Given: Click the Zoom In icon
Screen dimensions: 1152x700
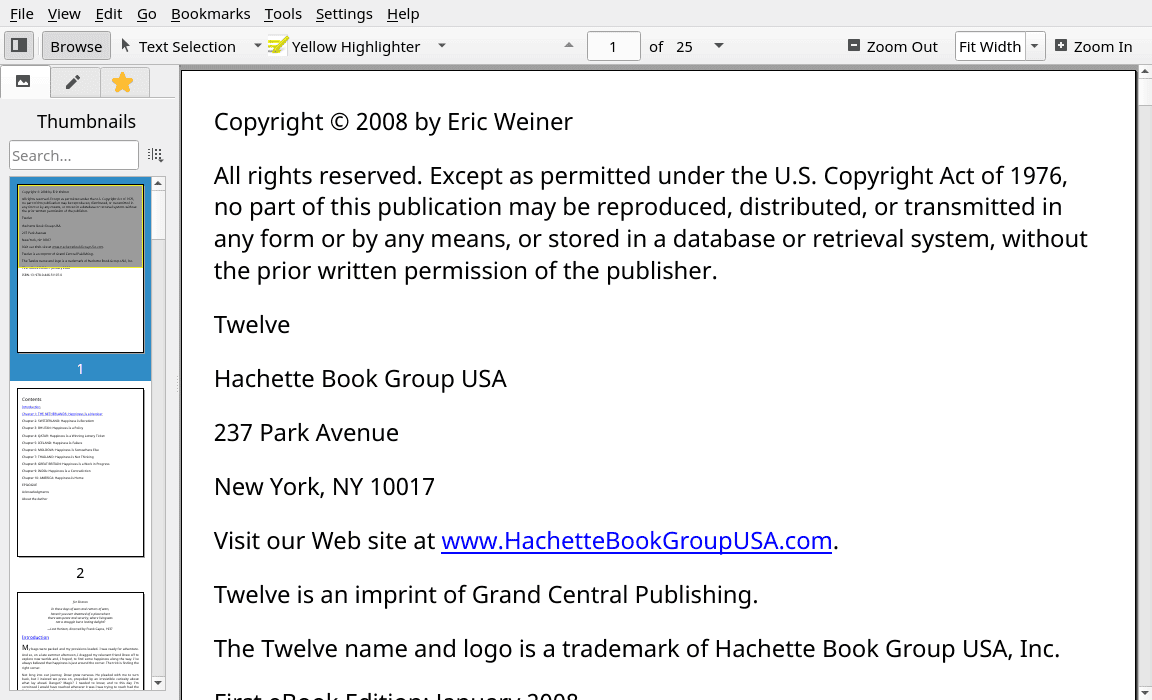Looking at the screenshot, I should [1061, 46].
